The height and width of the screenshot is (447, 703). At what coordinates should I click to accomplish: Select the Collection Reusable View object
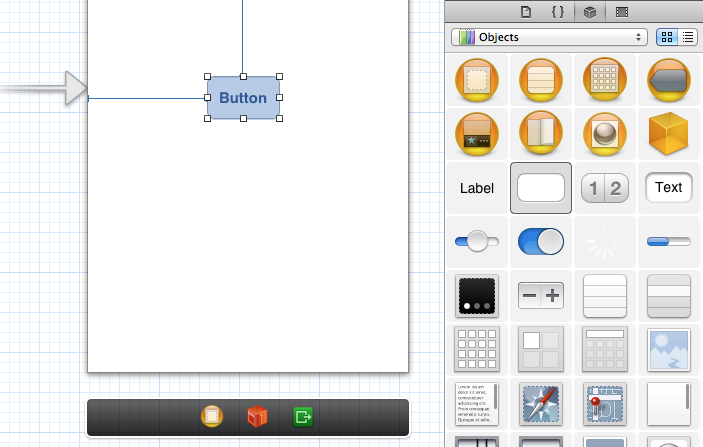click(605, 349)
